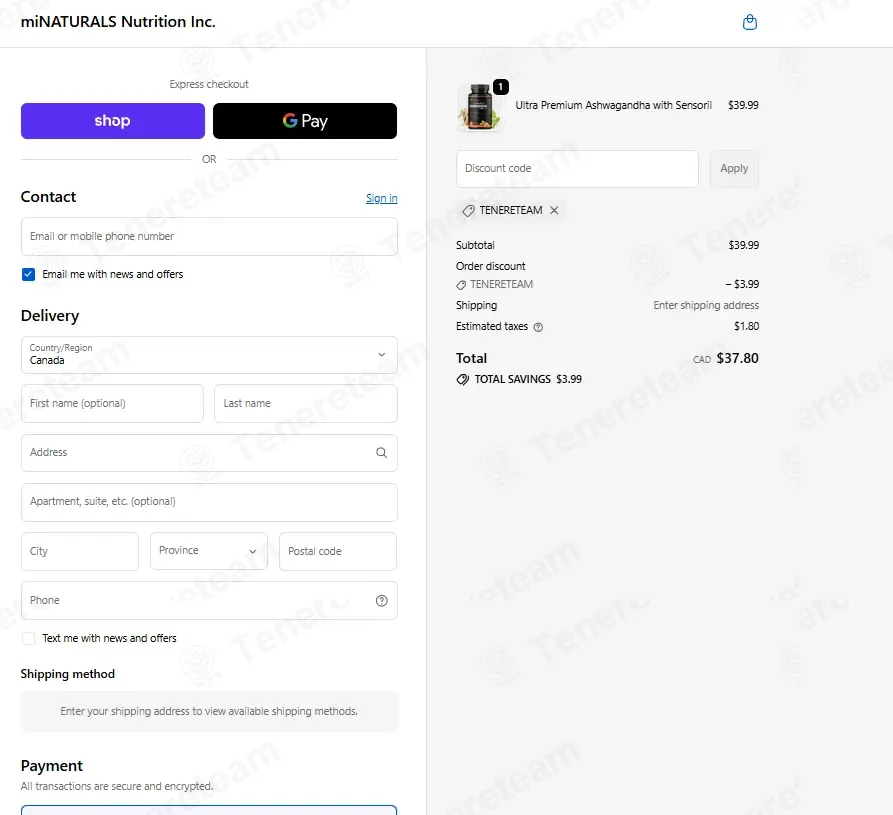The width and height of the screenshot is (893, 815).
Task: Click the Ashwagandha product thumbnail
Action: click(480, 107)
